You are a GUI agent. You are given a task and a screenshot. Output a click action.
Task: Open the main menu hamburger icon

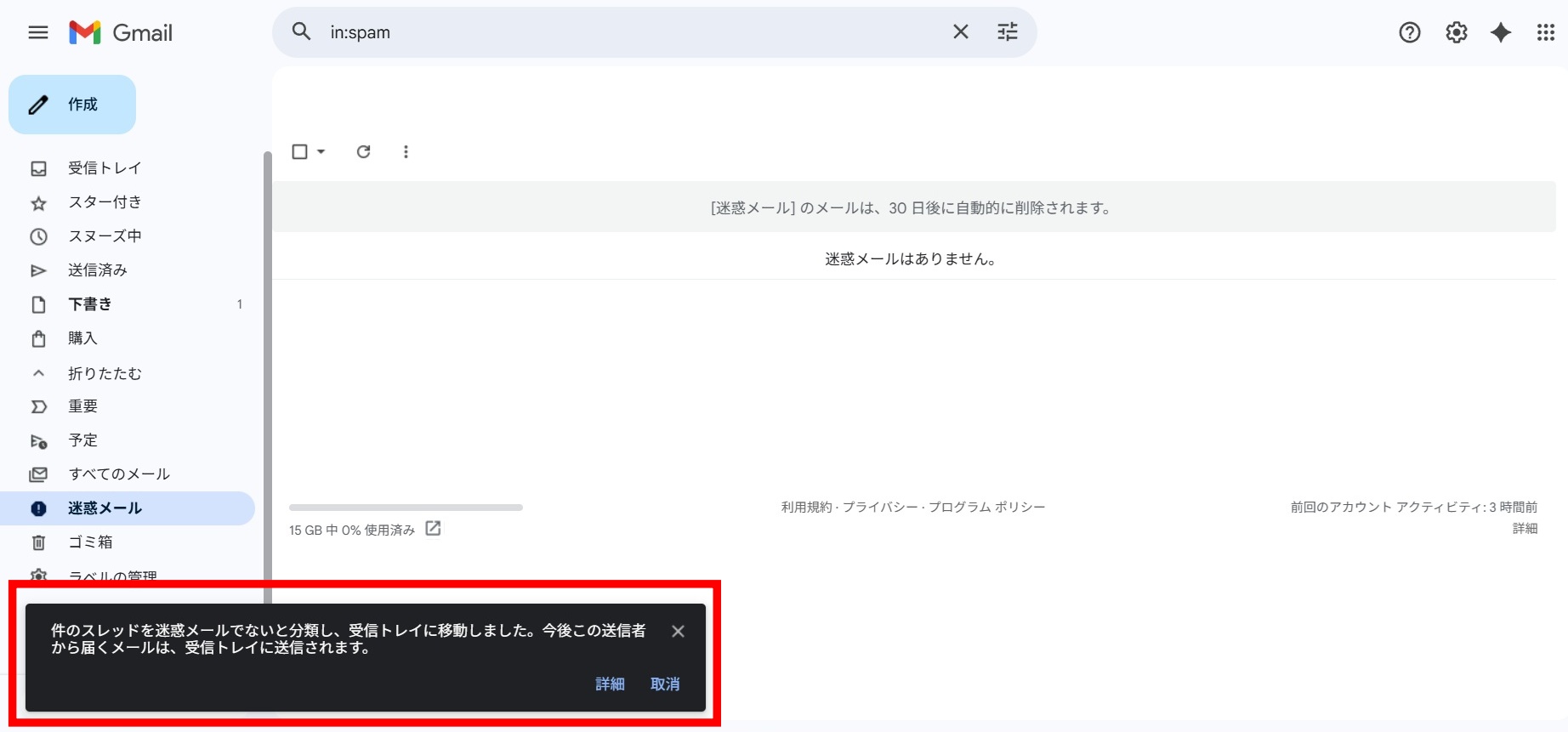[38, 32]
